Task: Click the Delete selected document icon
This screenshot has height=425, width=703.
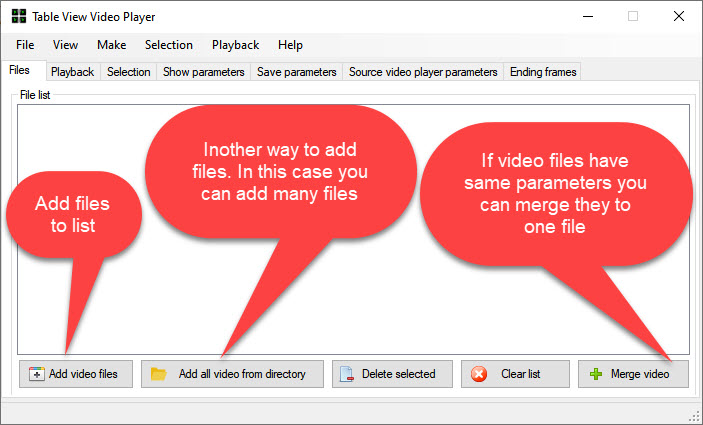Action: [x=347, y=374]
